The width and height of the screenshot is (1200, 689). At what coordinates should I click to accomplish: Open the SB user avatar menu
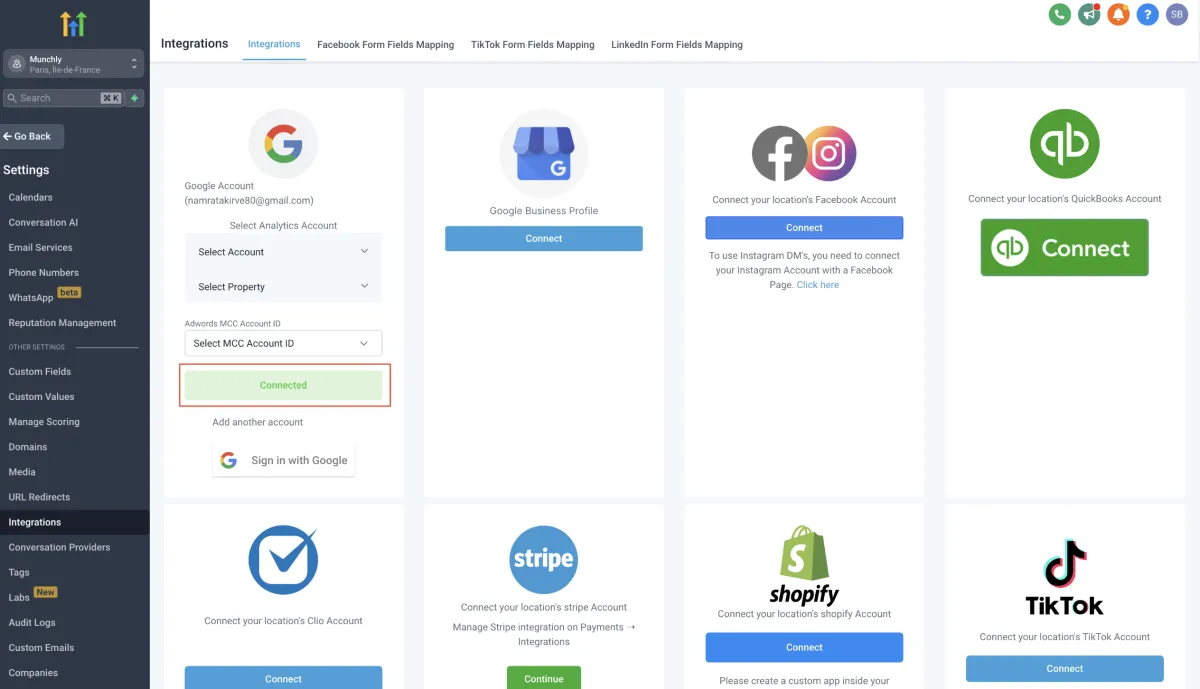point(1177,14)
